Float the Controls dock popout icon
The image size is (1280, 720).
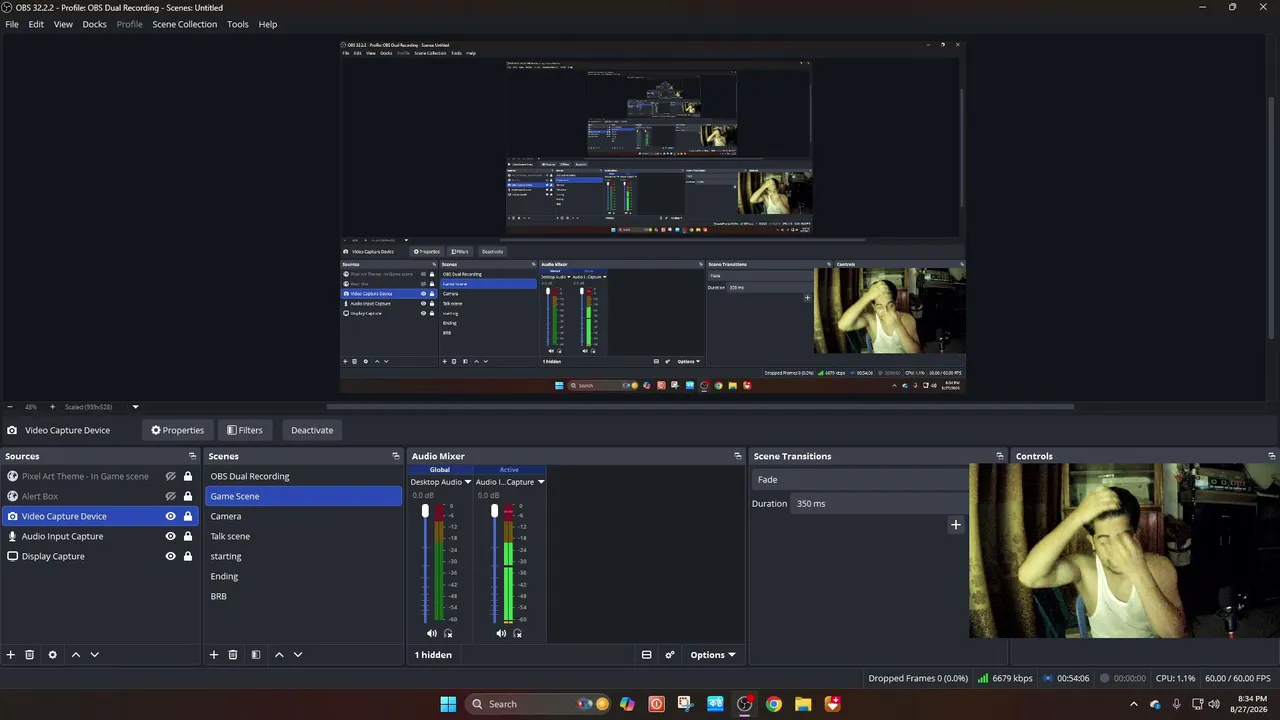tap(1272, 456)
